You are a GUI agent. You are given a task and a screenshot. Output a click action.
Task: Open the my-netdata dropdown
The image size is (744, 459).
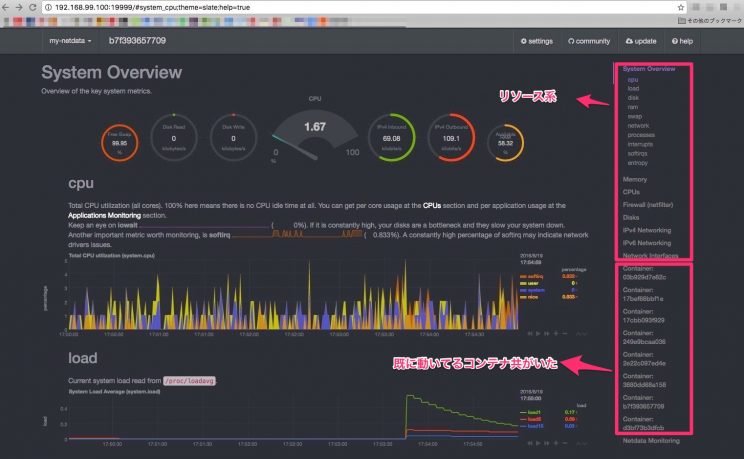(70, 41)
